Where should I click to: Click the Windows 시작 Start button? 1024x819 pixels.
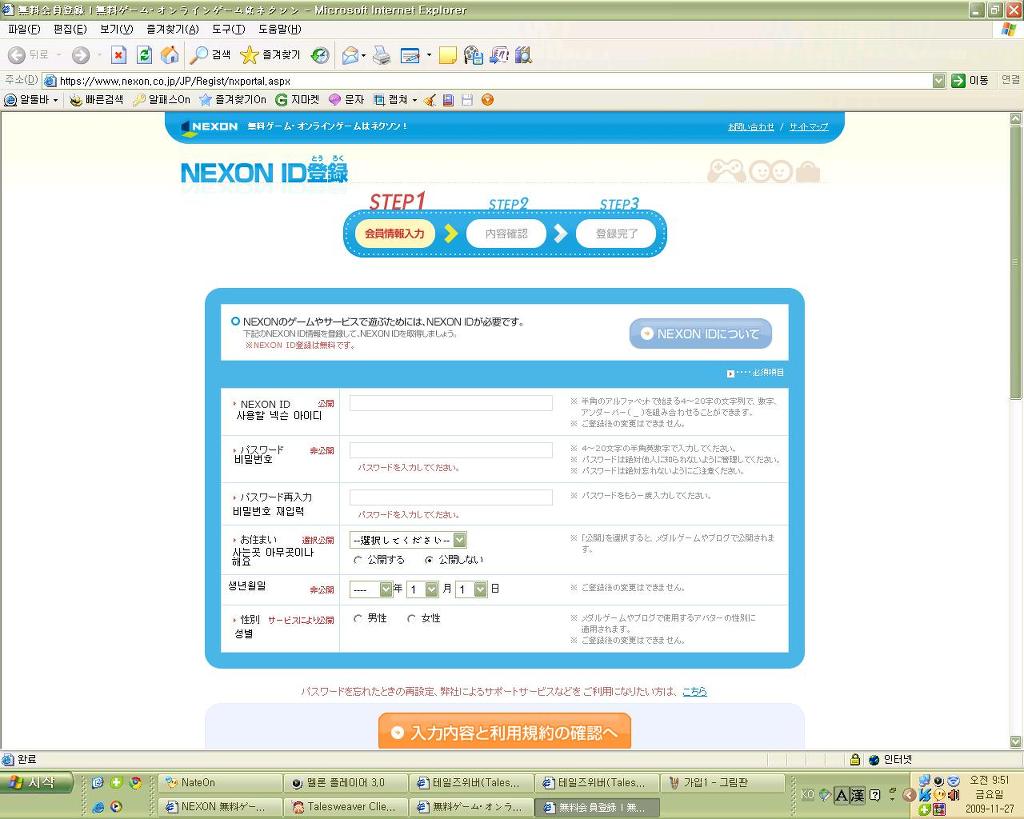(36, 782)
